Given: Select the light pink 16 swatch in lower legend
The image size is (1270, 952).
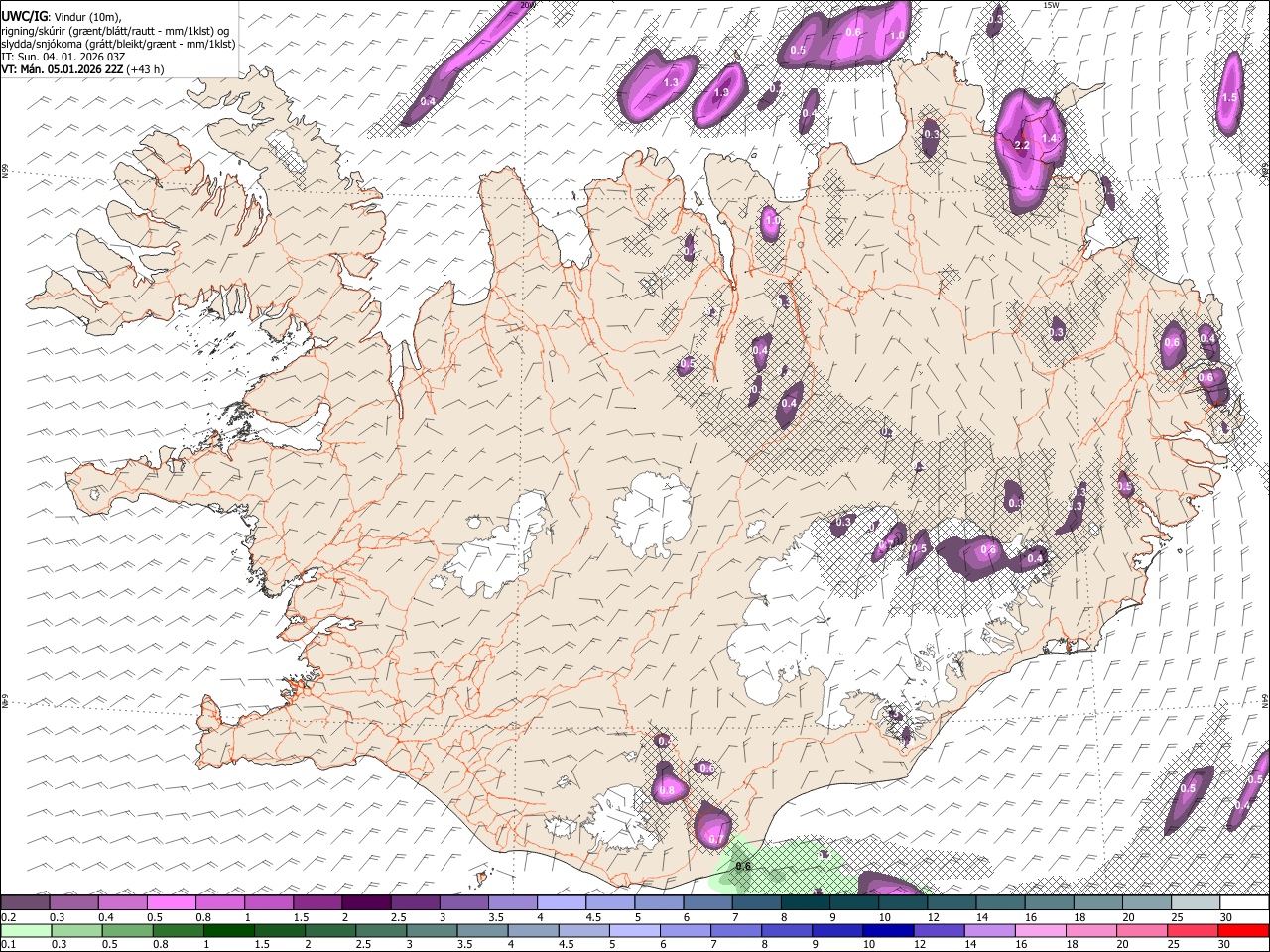Looking at the screenshot, I should [1041, 930].
